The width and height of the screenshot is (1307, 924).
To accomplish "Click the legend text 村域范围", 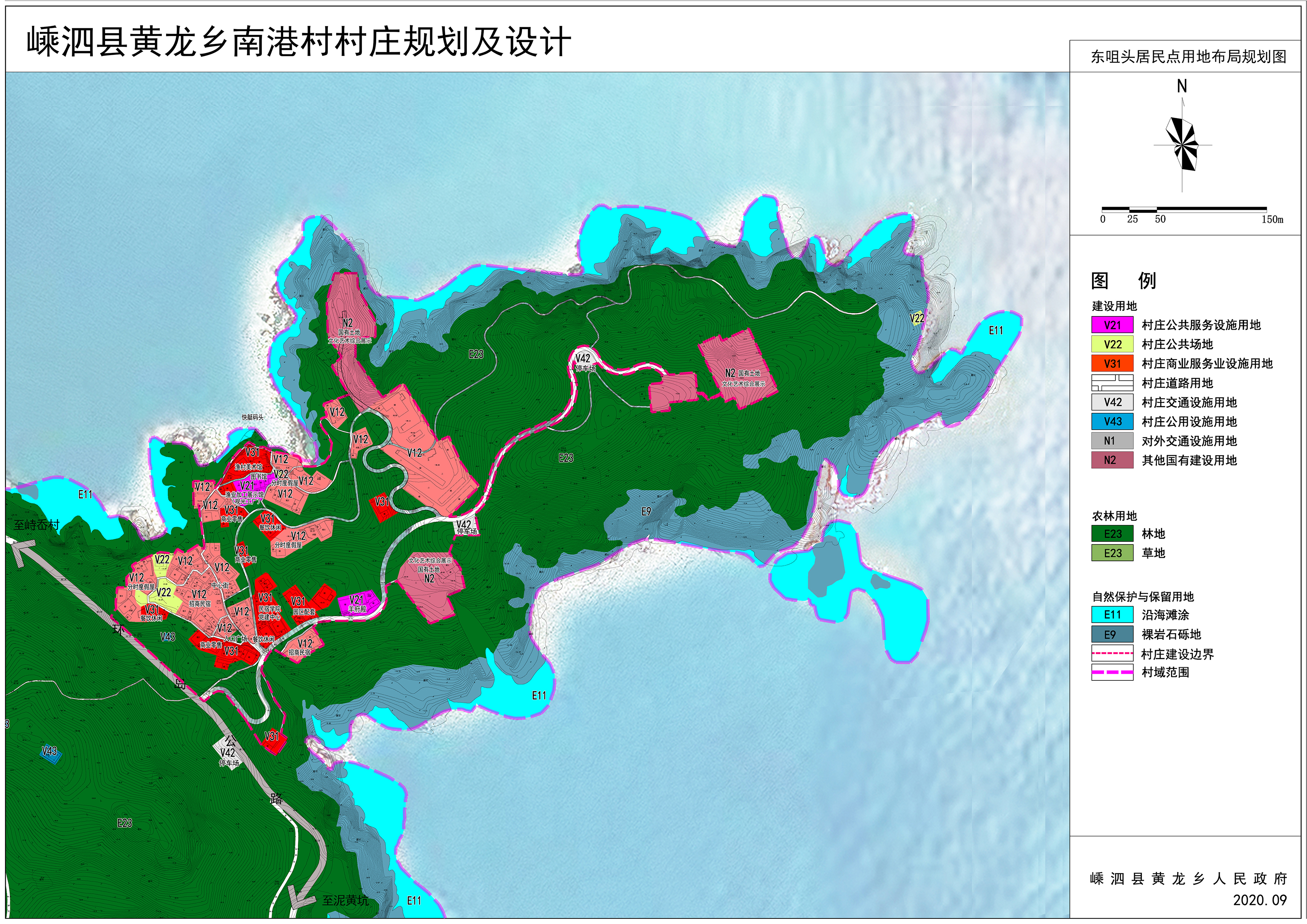I will (1165, 673).
